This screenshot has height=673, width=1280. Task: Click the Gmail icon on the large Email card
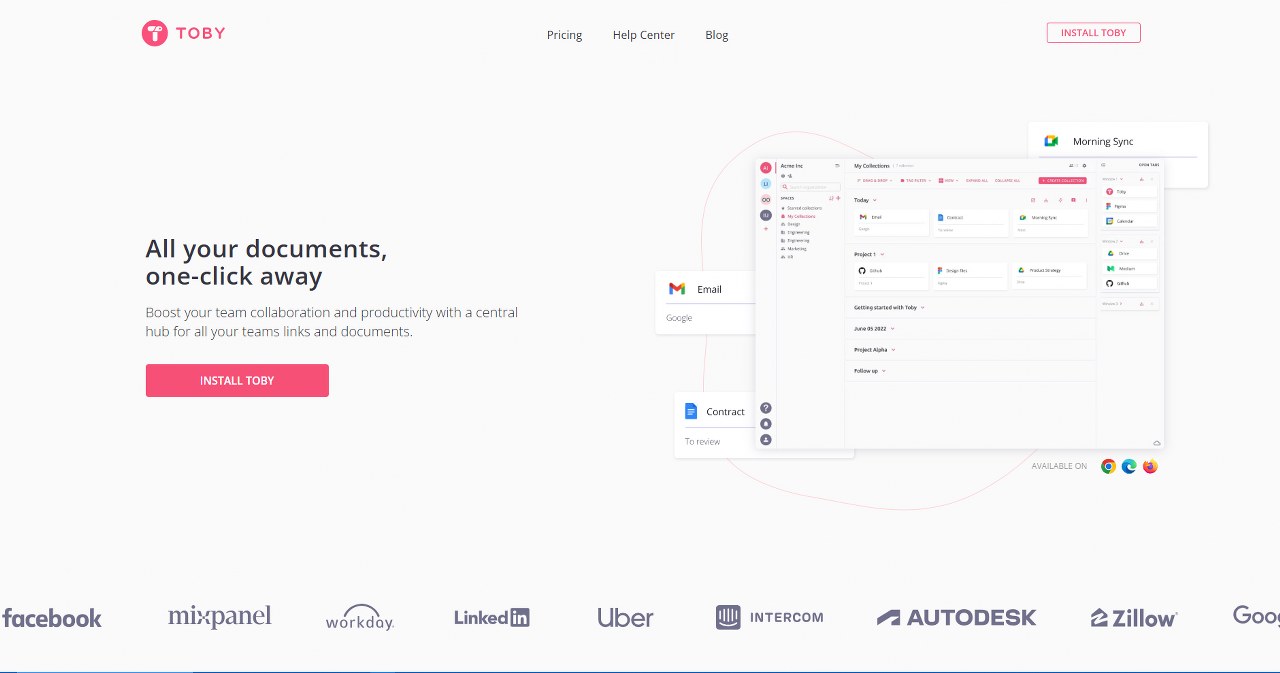(677, 289)
